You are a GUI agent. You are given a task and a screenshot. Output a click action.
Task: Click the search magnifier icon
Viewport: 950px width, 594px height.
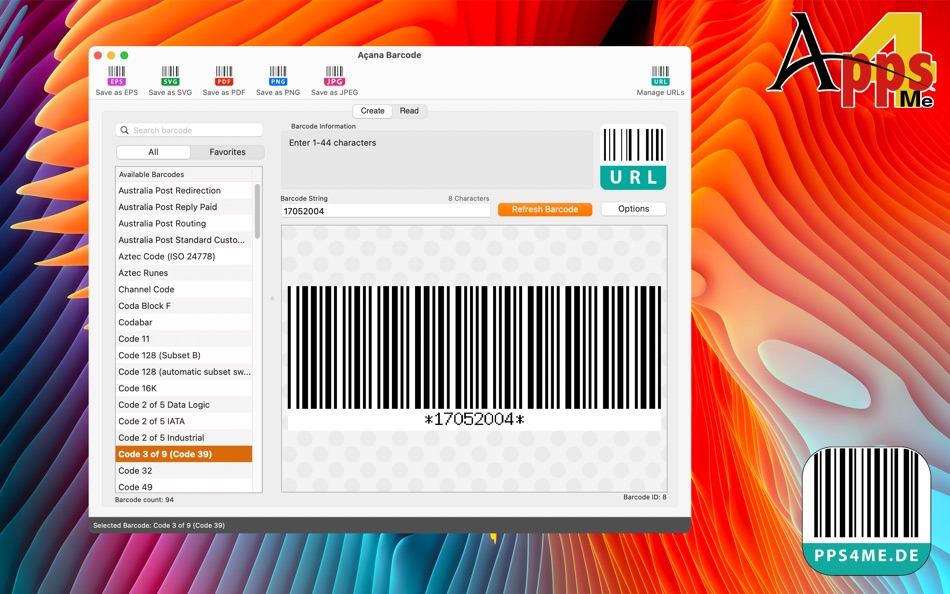(x=124, y=130)
